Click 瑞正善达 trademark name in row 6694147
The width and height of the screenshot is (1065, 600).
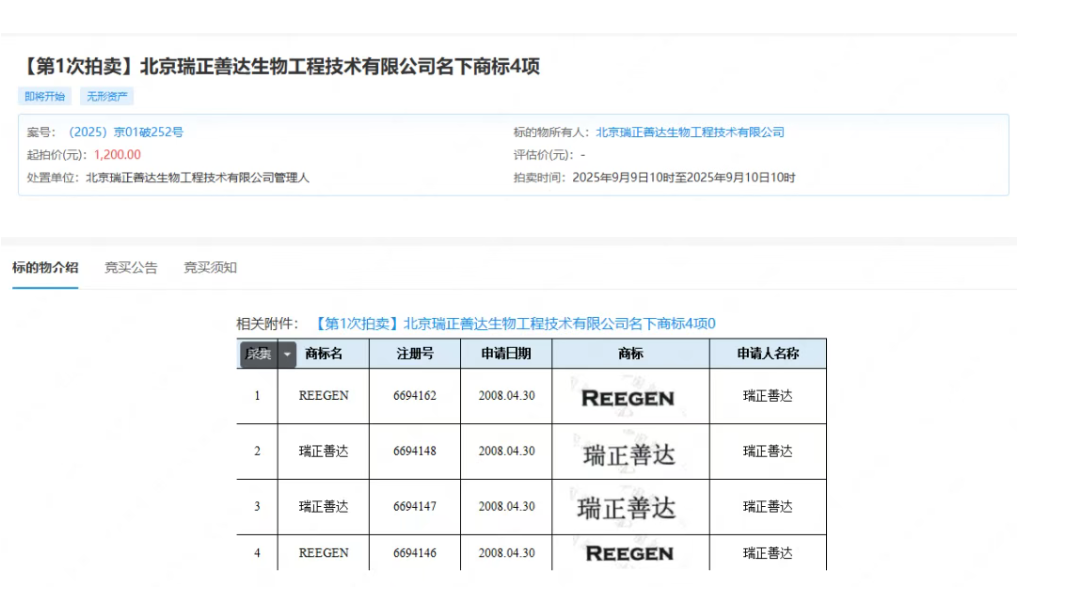(323, 506)
